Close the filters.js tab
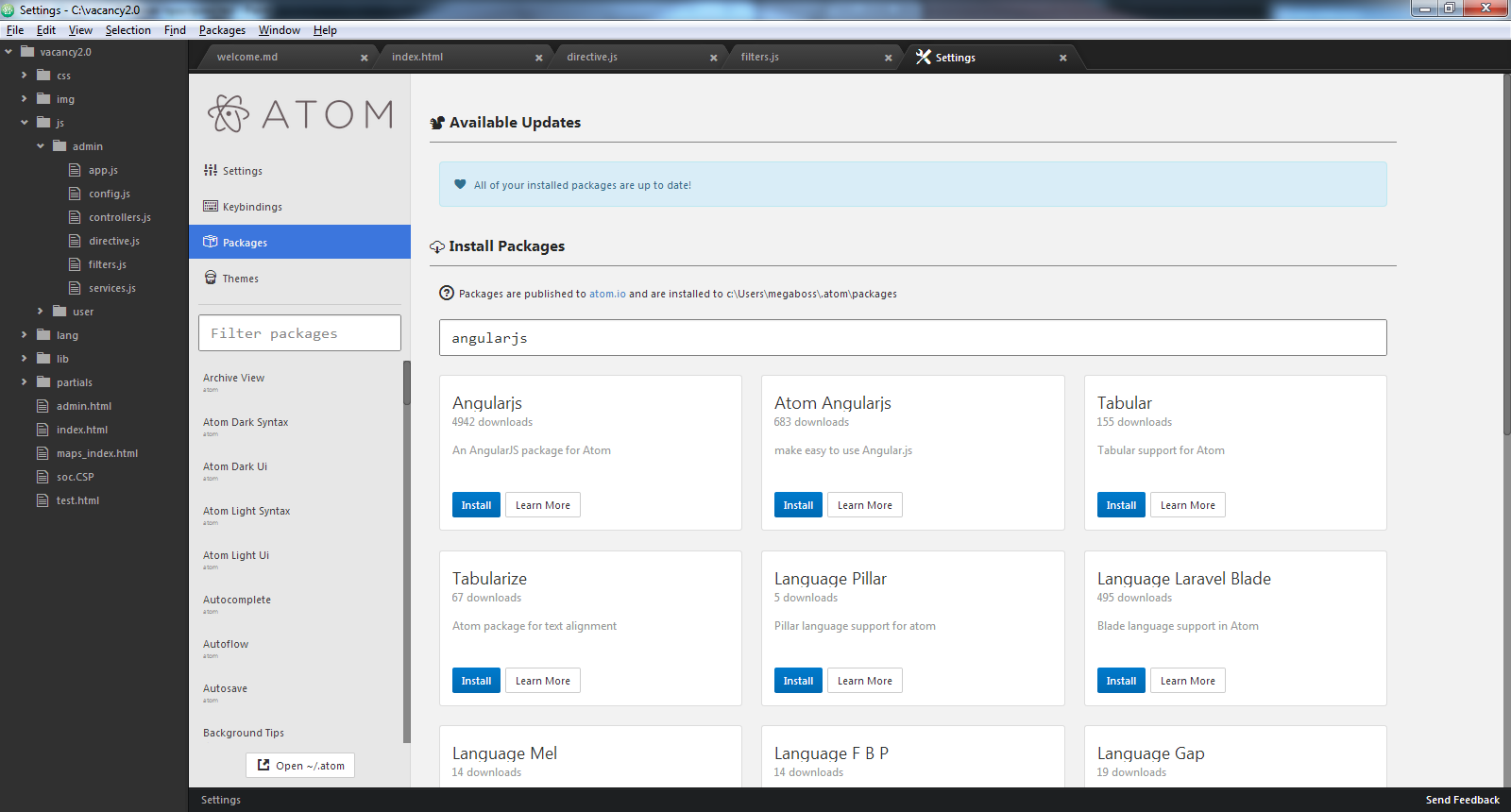The image size is (1511, 812). (x=889, y=58)
